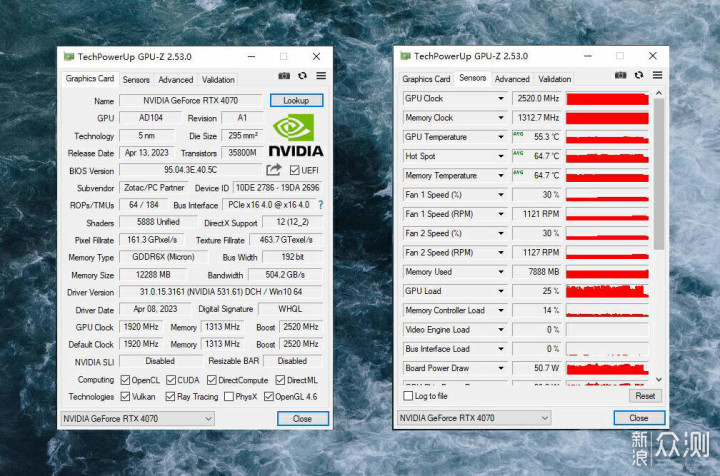
Task: Open the Fan 1 Speed (RPM) dropdown
Action: point(501,214)
